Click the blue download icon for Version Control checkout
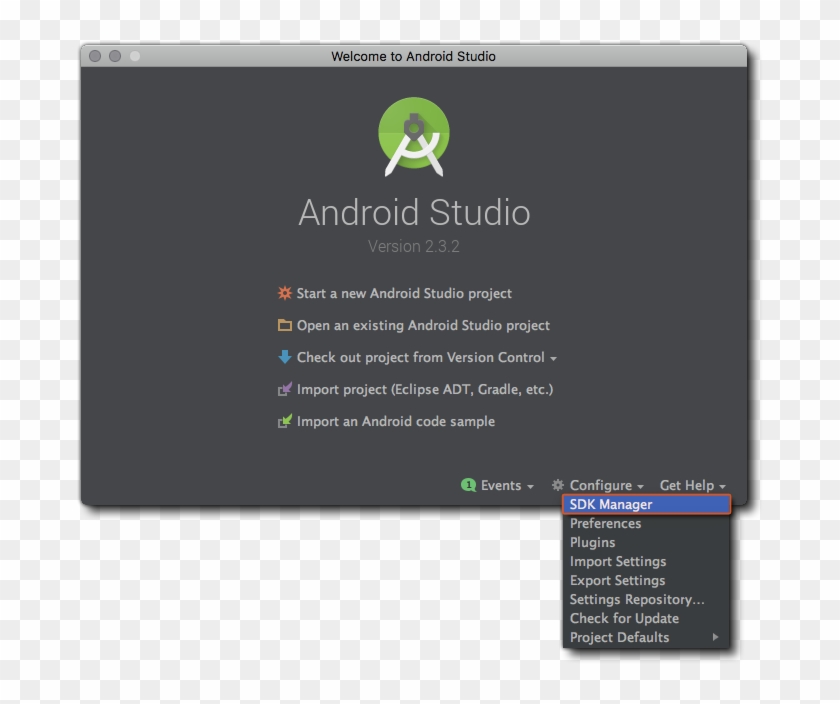This screenshot has width=840, height=704. 283,357
